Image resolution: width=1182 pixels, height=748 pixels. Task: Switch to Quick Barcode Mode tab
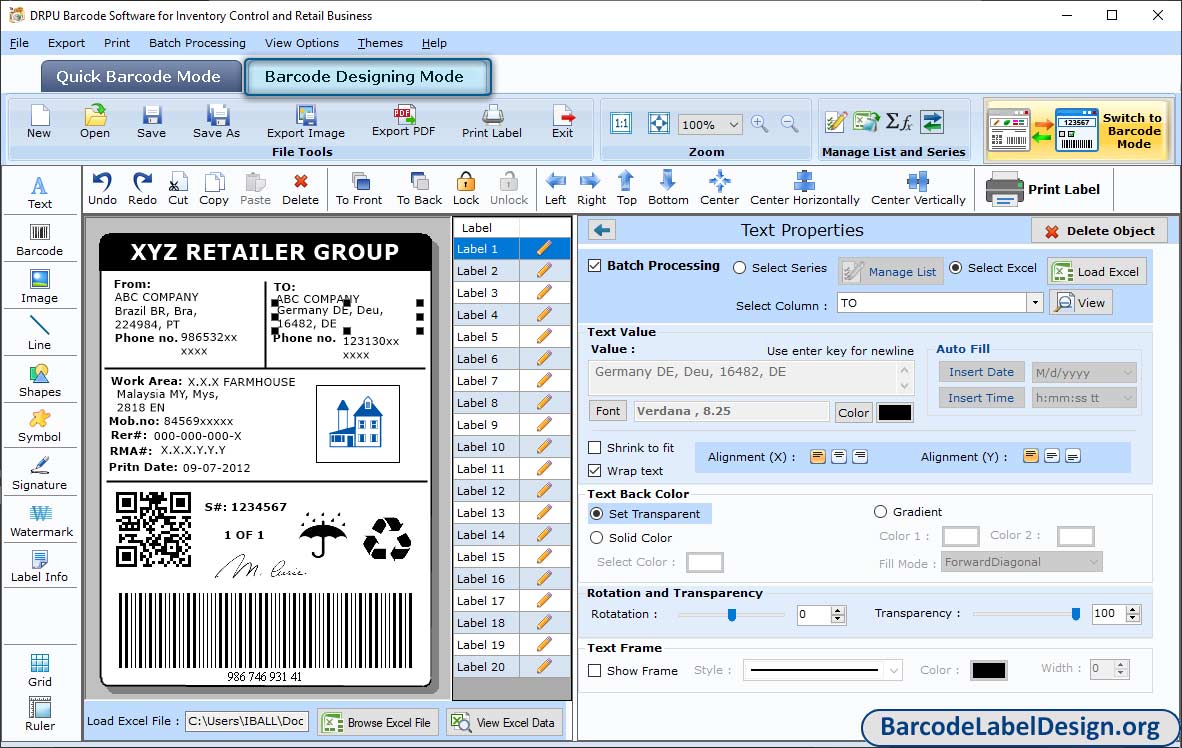(x=140, y=77)
